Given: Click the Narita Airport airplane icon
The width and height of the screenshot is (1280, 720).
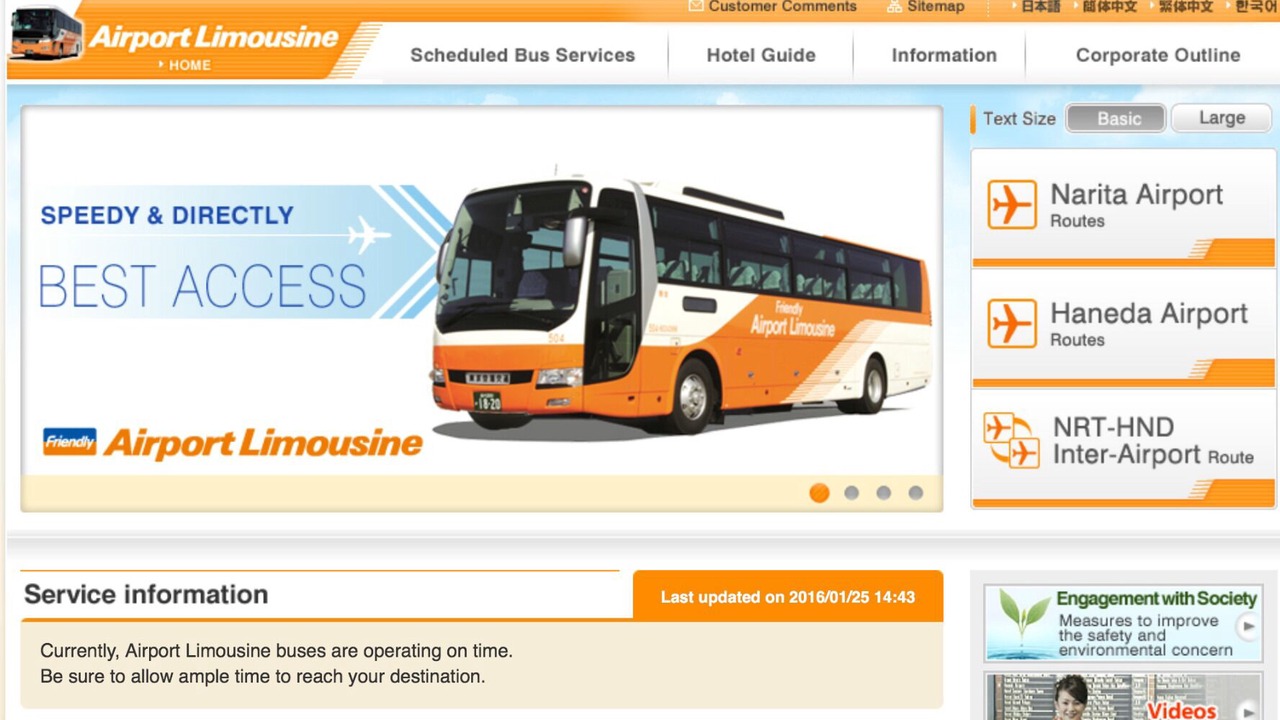Looking at the screenshot, I should 1011,205.
